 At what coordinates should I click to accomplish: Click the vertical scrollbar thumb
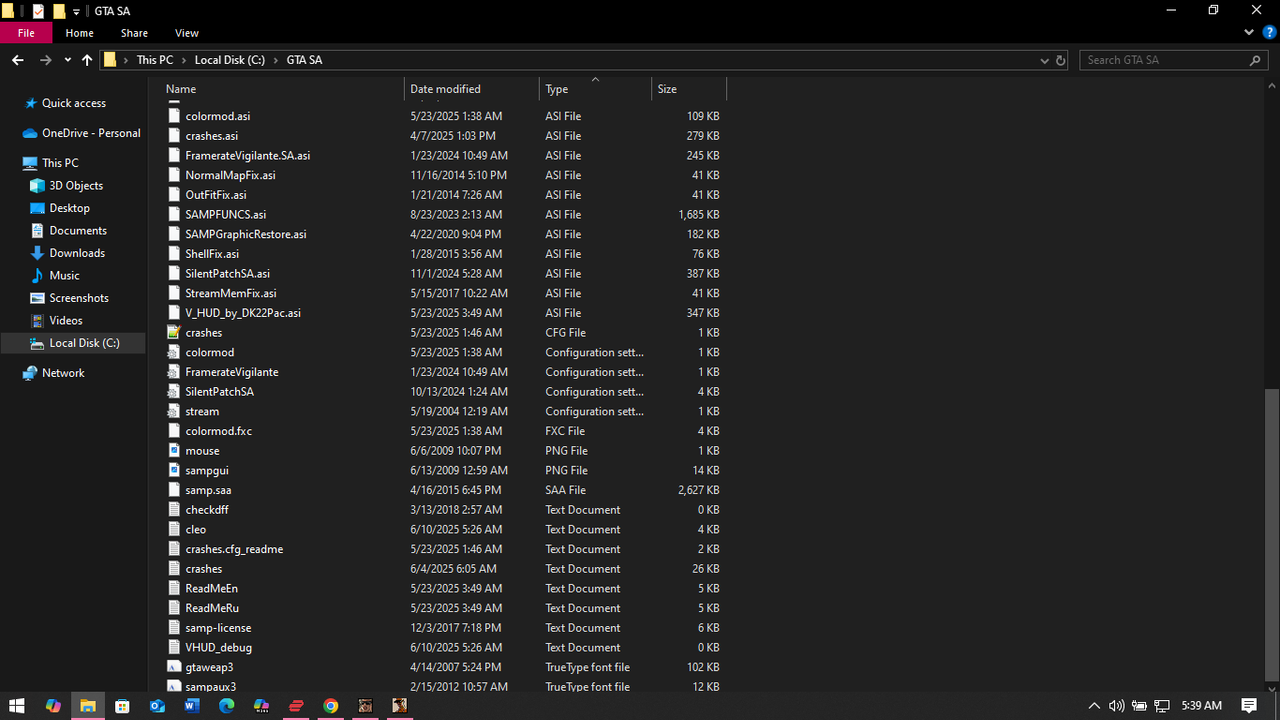tap(1272, 534)
